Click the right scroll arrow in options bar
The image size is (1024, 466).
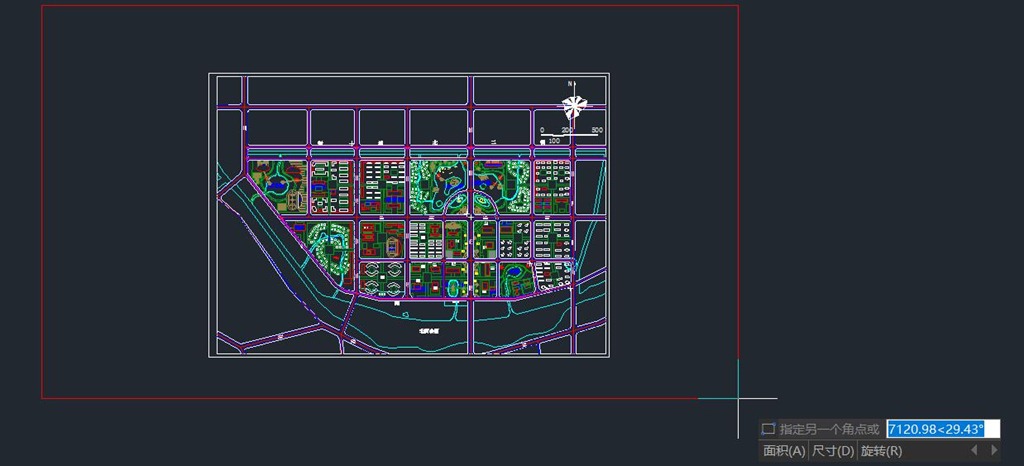click(996, 451)
